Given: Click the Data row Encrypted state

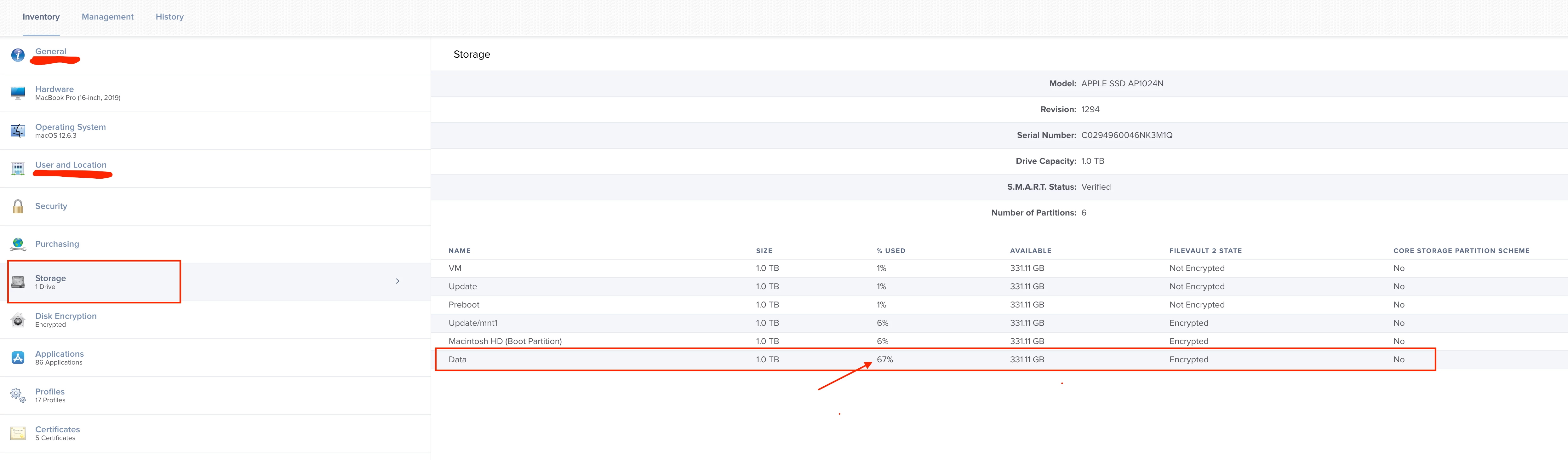Looking at the screenshot, I should pos(1189,359).
